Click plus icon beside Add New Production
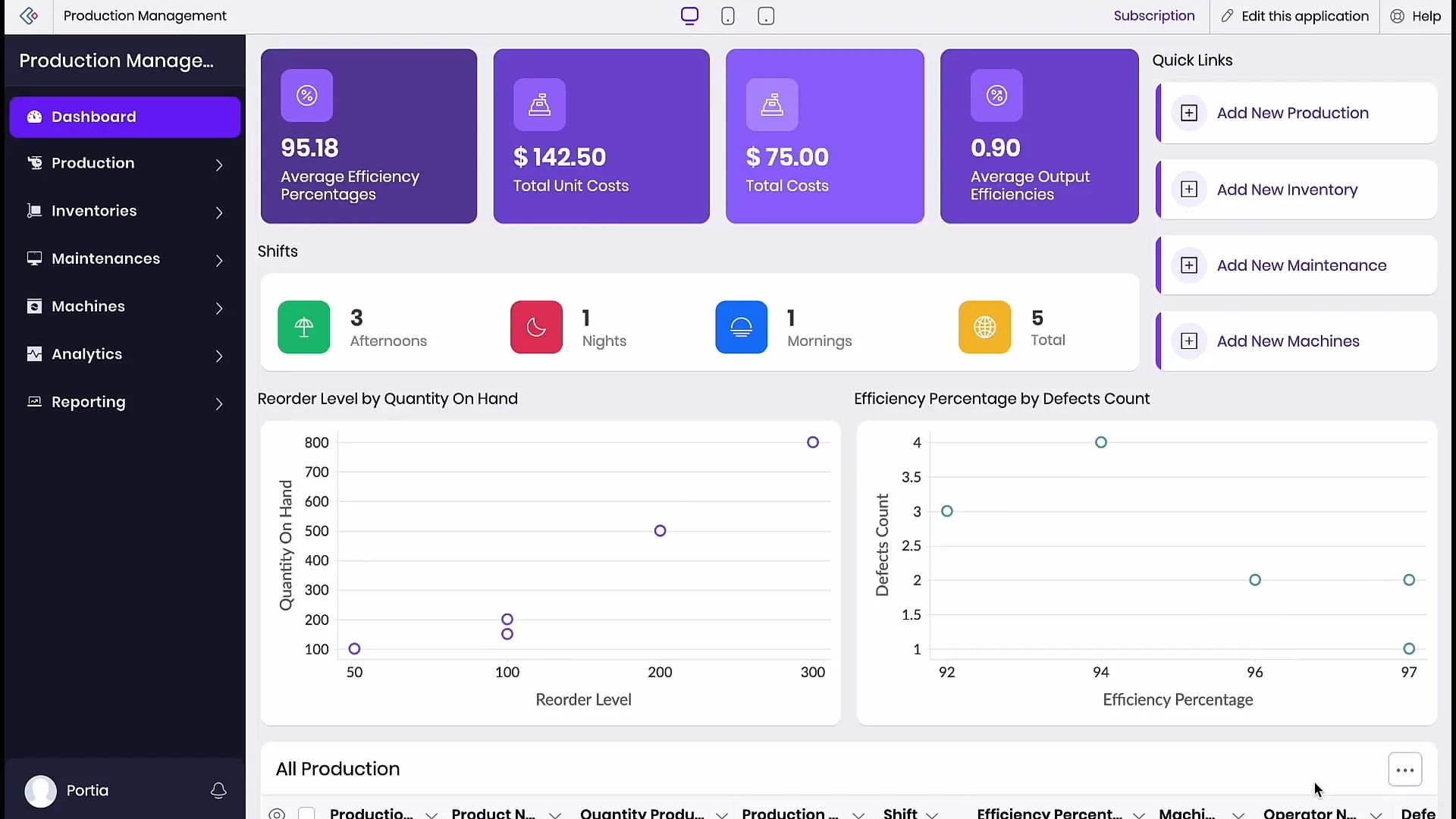The width and height of the screenshot is (1456, 819). pos(1189,113)
